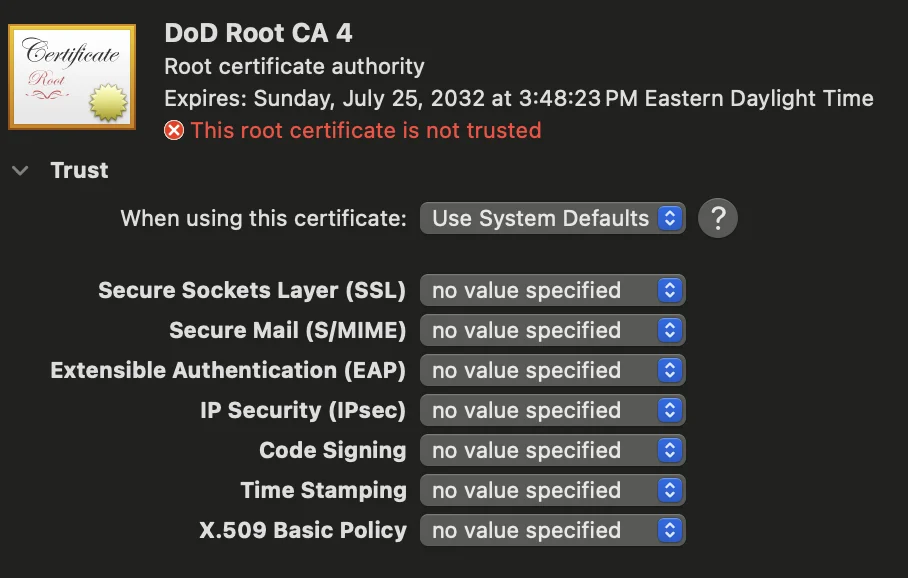Image resolution: width=908 pixels, height=578 pixels.
Task: Click the 'Secure Mail (S/MIME)' label
Action: (x=288, y=330)
